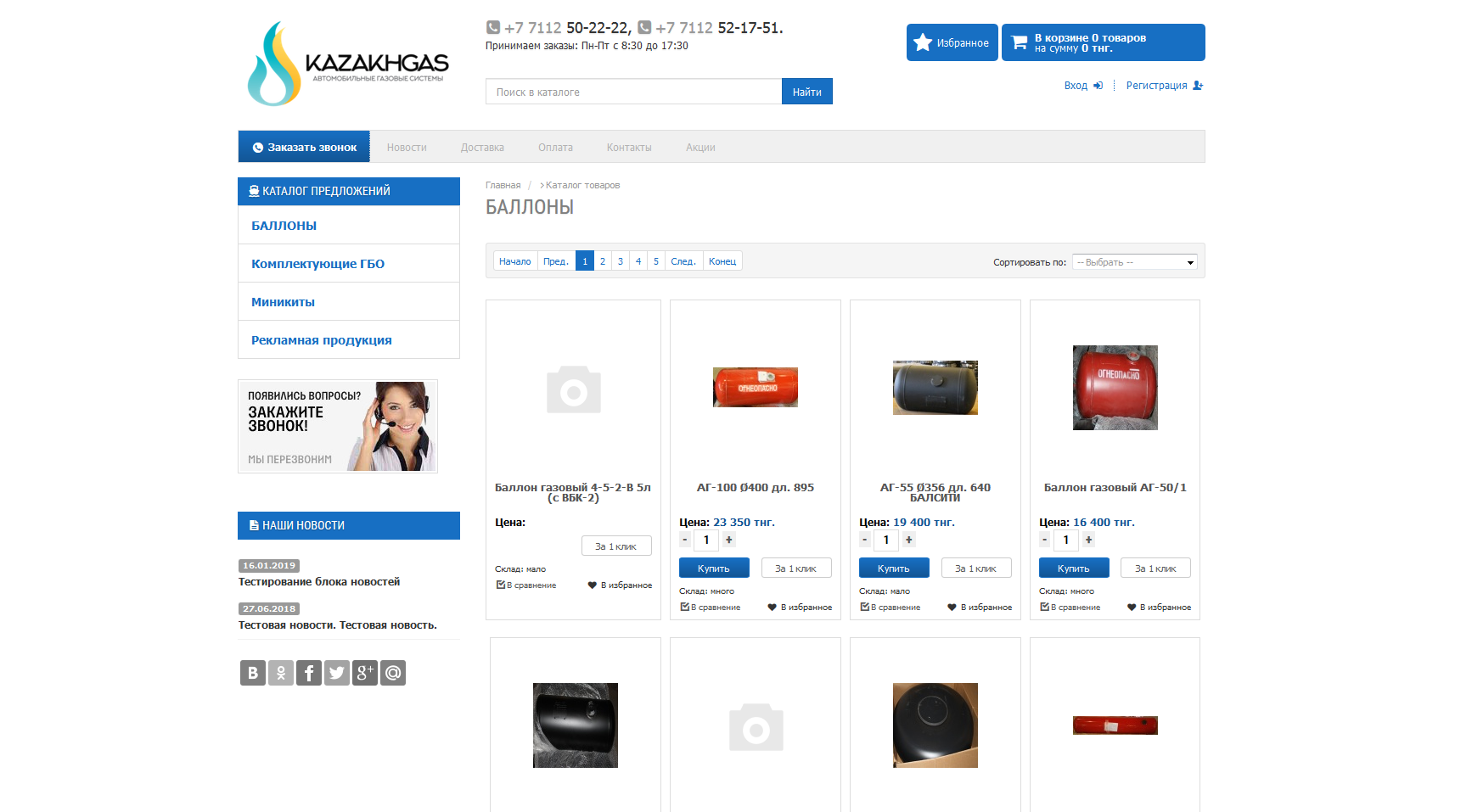Decrease quantity with minus for АГ-50/1
Screen dimensions: 1472x812
coord(1045,540)
